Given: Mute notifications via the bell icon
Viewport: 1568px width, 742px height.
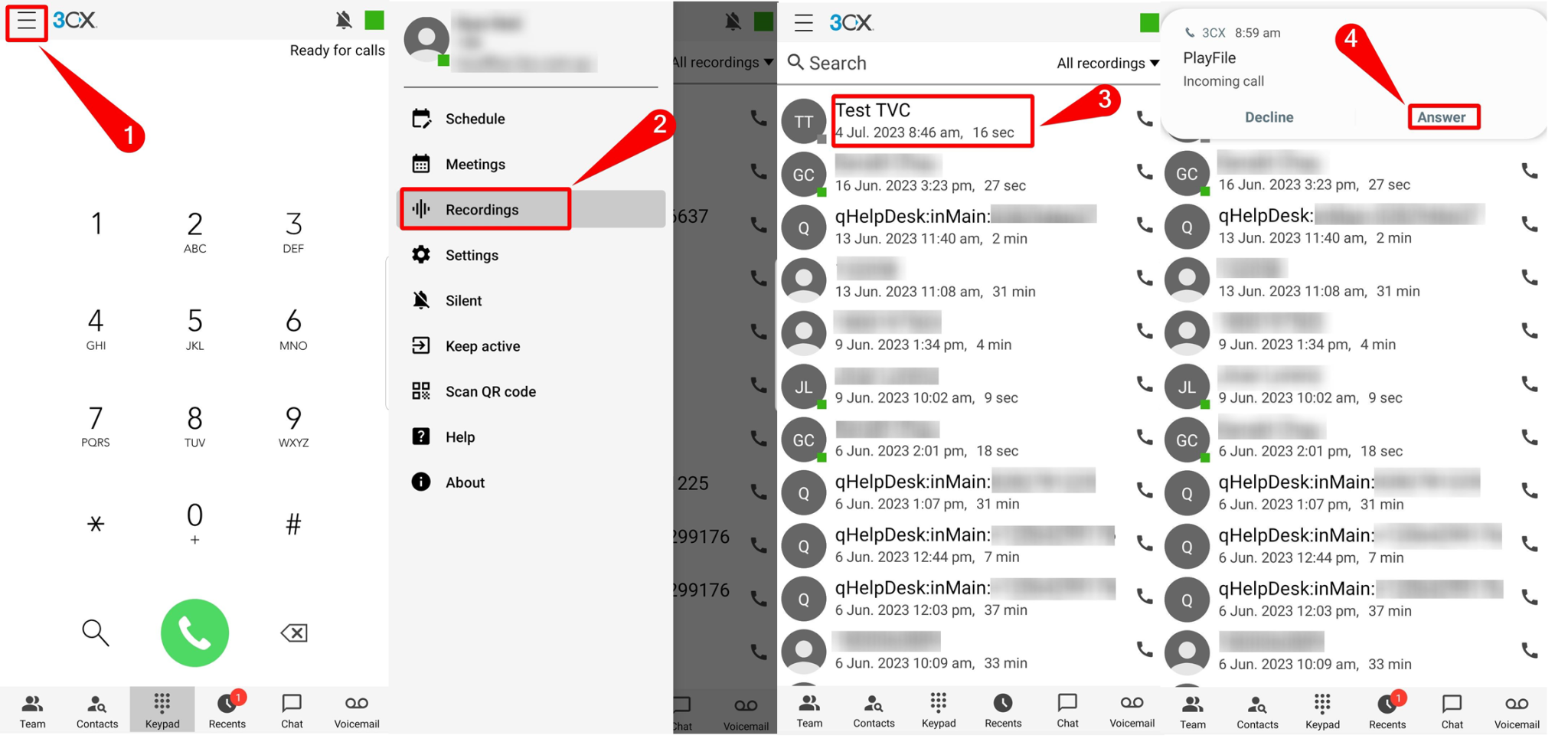Looking at the screenshot, I should pyautogui.click(x=344, y=20).
